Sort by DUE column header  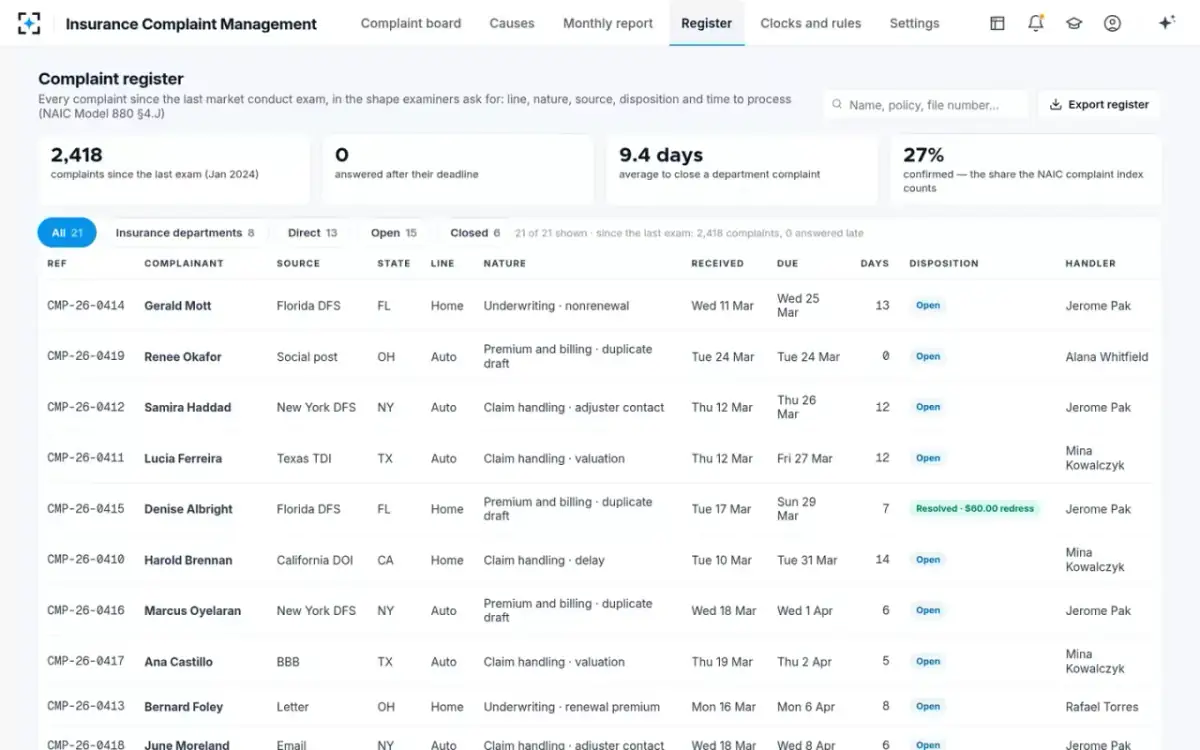click(788, 264)
